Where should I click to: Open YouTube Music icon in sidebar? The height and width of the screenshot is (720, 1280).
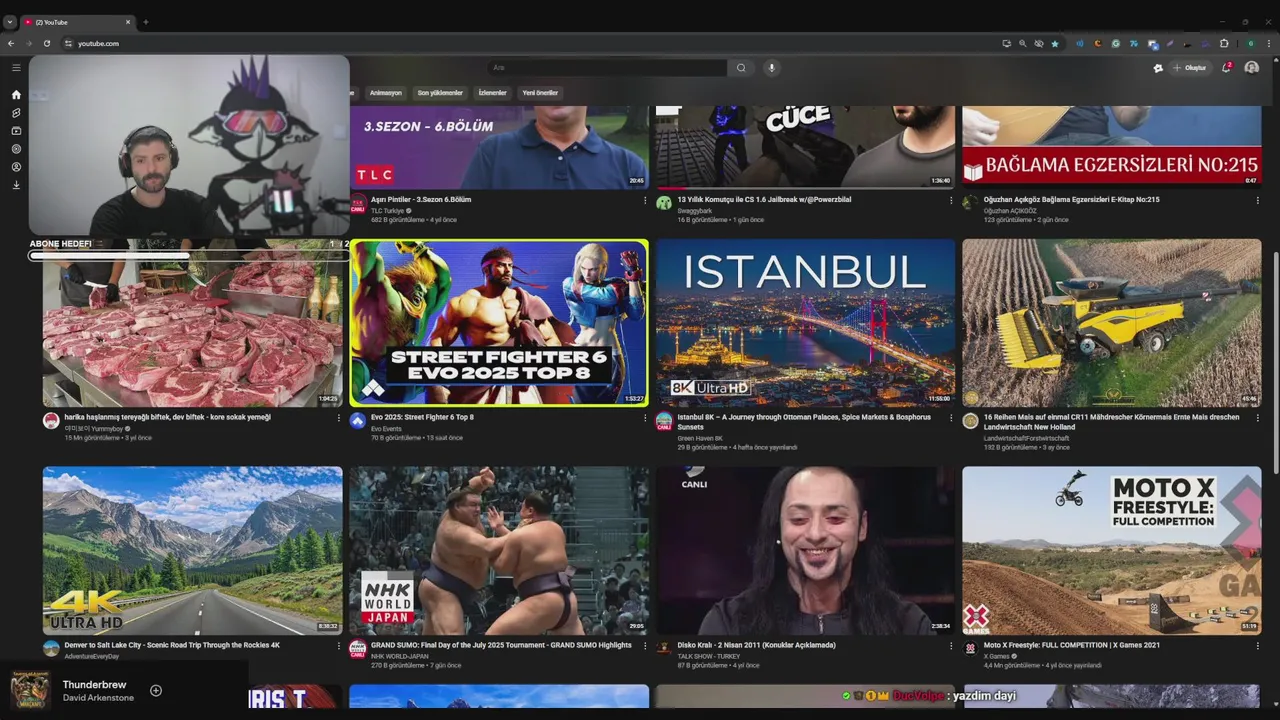point(16,149)
